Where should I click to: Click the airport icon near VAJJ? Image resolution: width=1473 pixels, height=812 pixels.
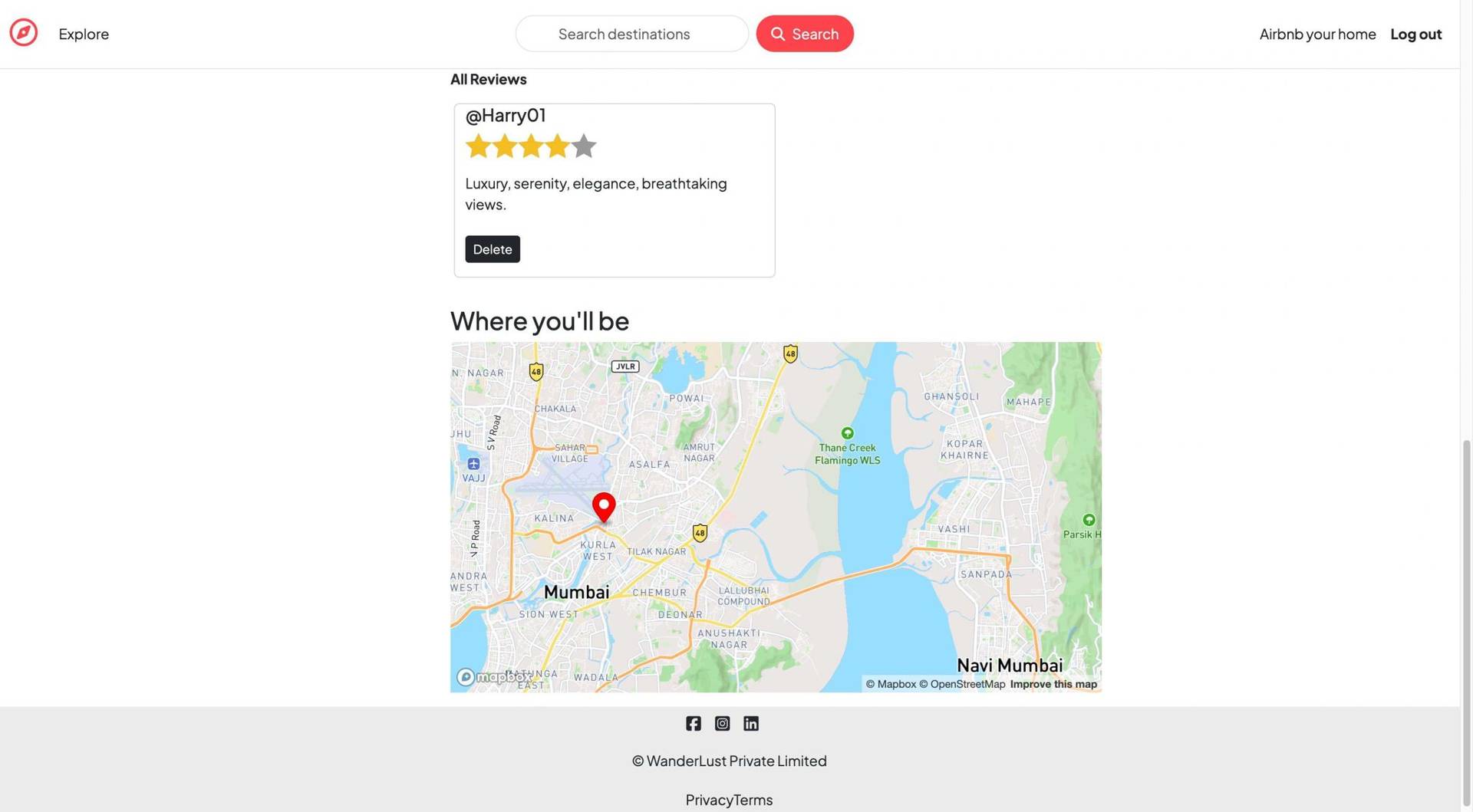473,464
